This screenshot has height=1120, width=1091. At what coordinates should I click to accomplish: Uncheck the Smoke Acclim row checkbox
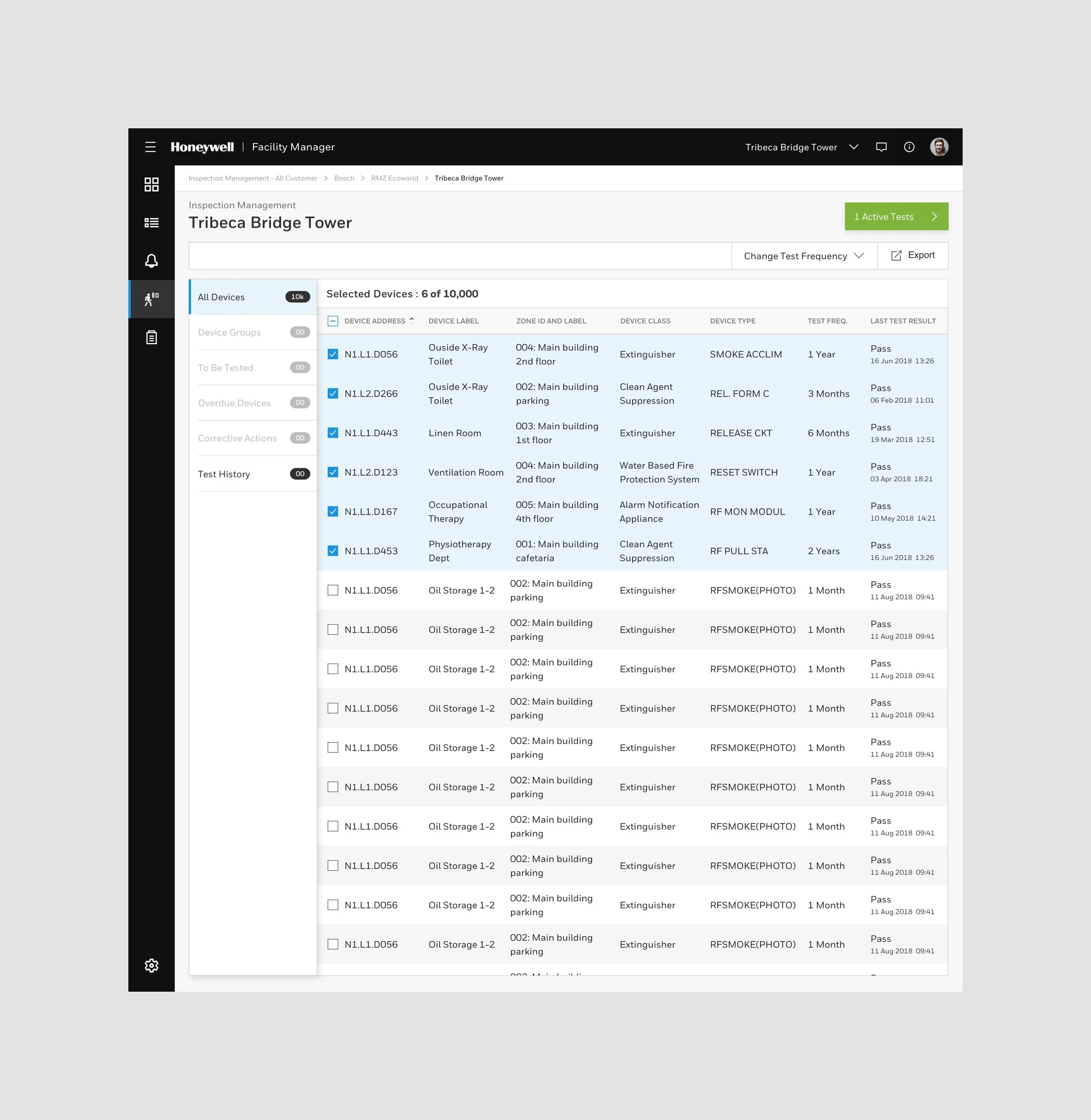click(x=333, y=354)
